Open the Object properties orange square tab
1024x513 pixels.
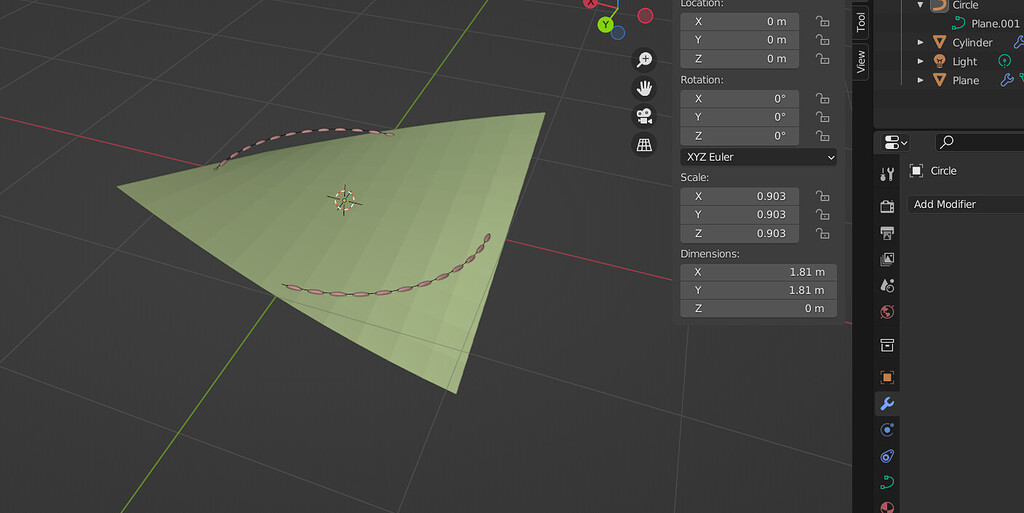tap(887, 377)
